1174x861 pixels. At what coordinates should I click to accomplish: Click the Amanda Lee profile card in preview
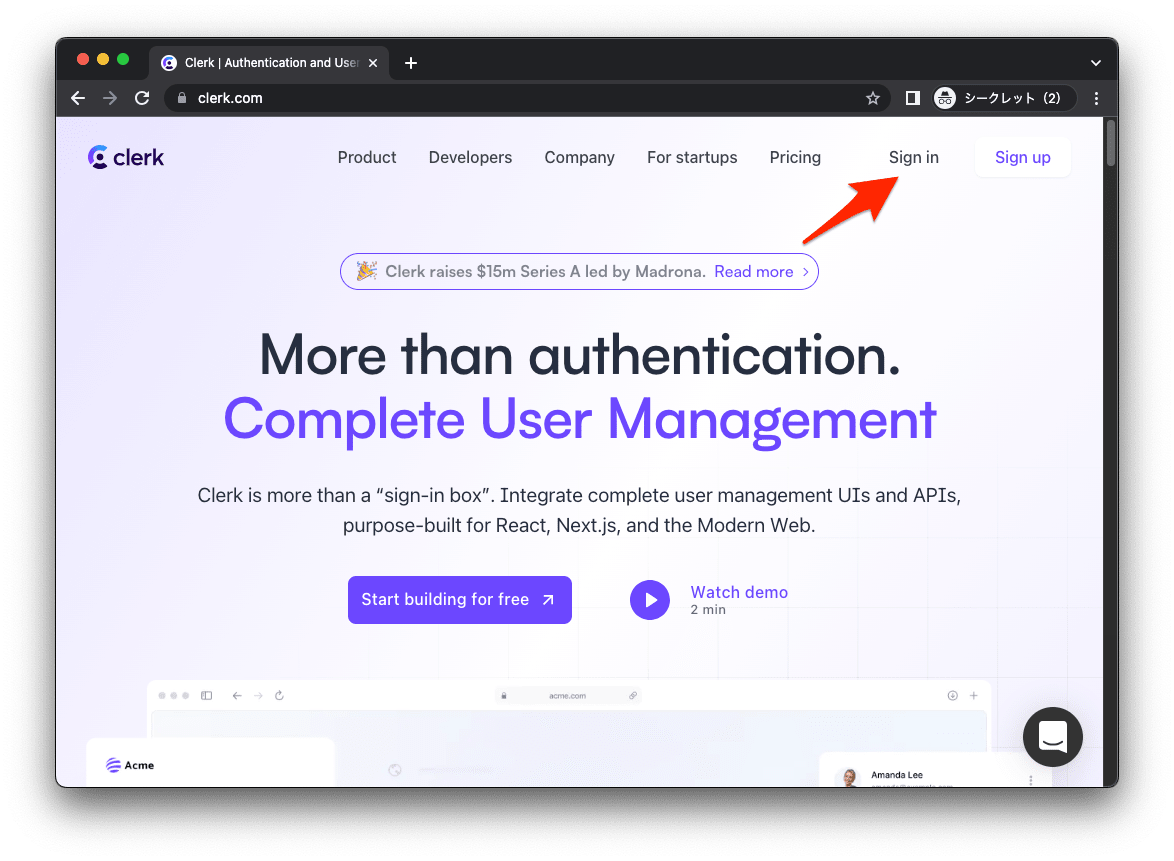[936, 771]
